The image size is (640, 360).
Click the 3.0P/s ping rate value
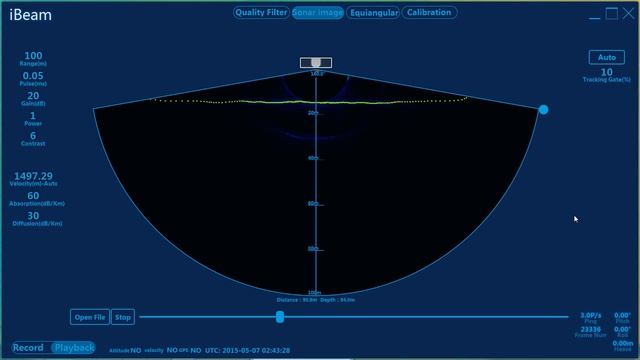point(591,315)
